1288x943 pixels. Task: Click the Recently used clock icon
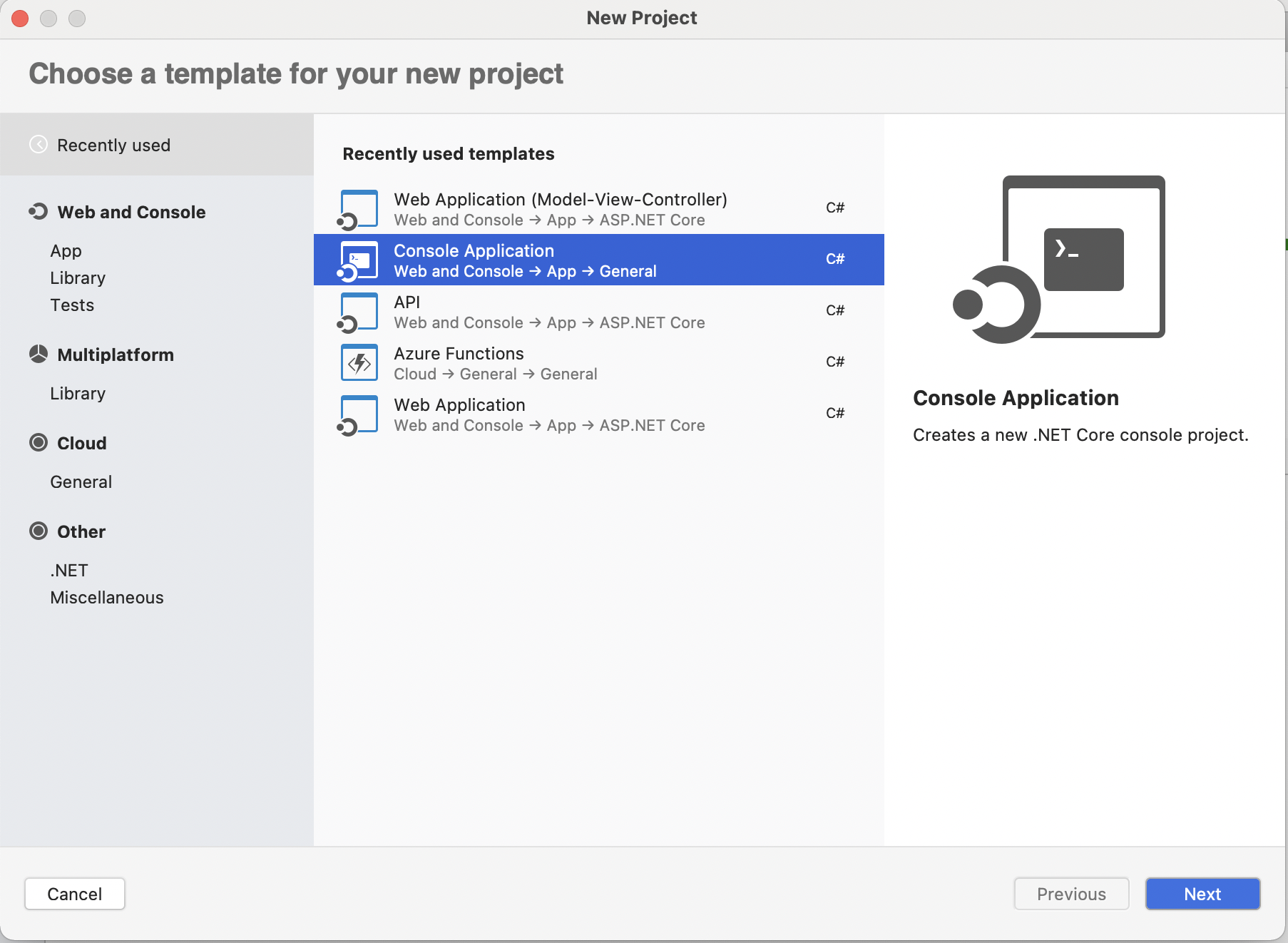[x=39, y=145]
